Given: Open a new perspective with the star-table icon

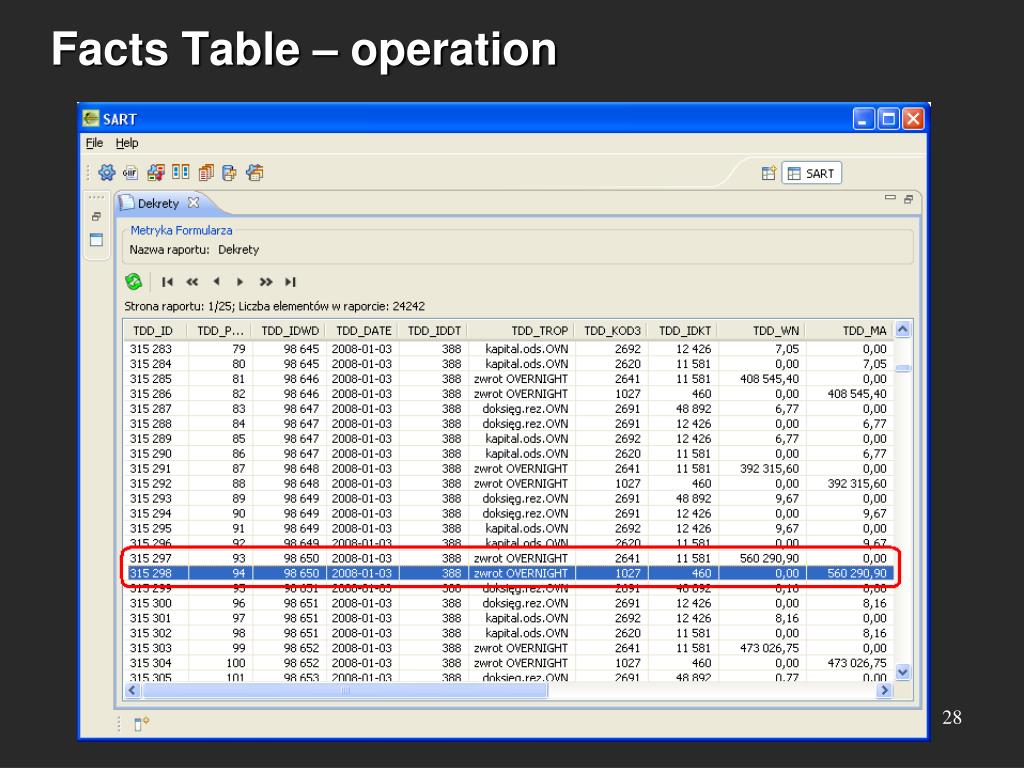Looking at the screenshot, I should point(769,173).
